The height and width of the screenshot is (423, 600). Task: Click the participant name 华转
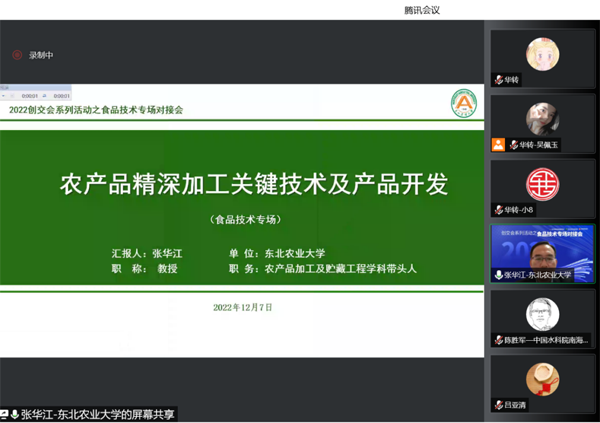(511, 80)
